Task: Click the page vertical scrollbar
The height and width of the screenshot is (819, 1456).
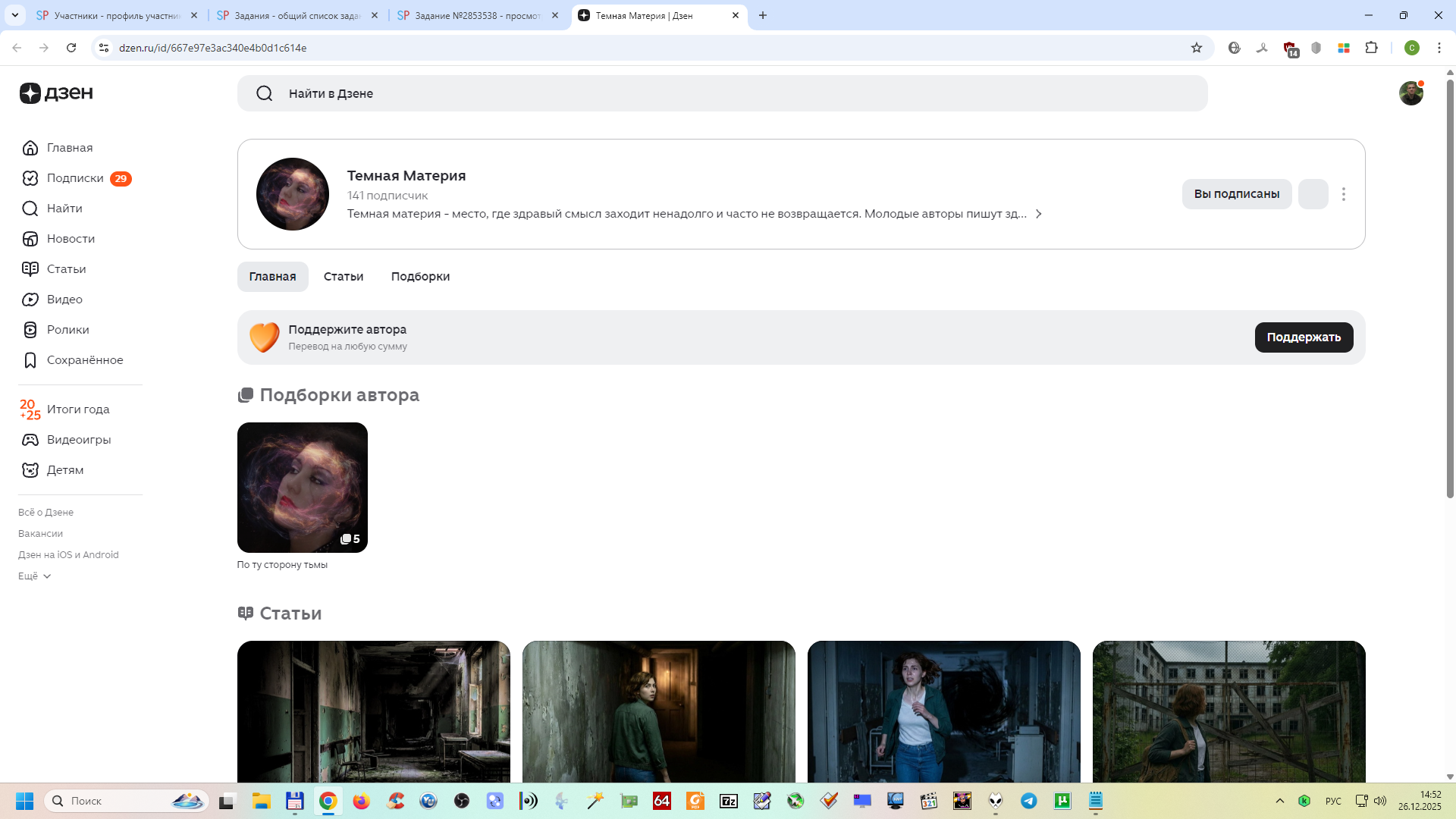Action: 1450,288
